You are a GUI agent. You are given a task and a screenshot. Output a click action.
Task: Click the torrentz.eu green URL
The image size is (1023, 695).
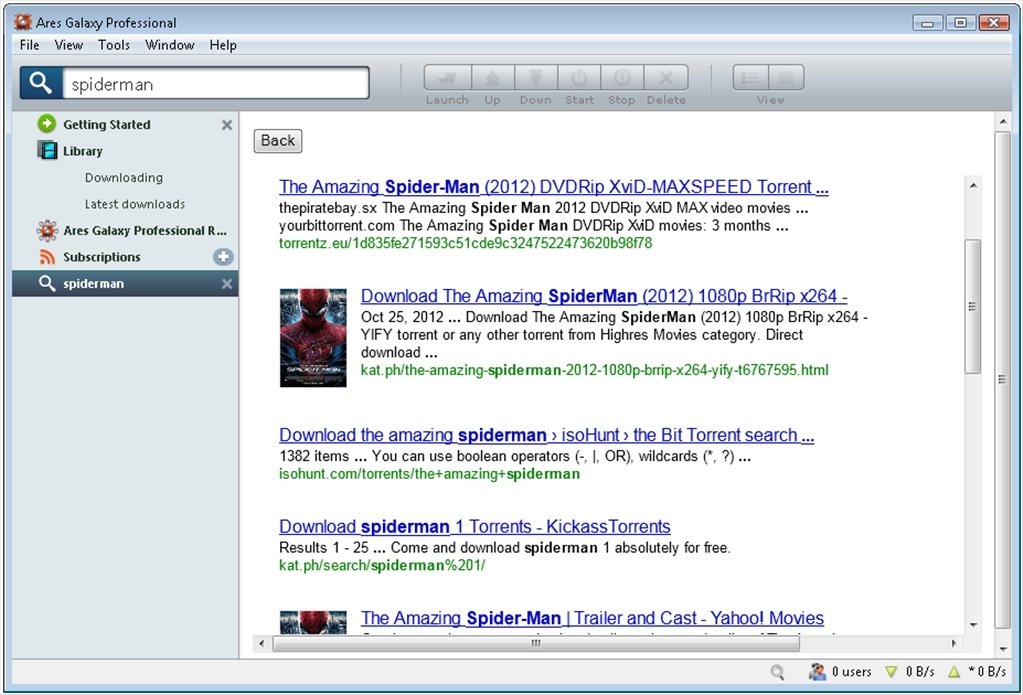point(465,243)
